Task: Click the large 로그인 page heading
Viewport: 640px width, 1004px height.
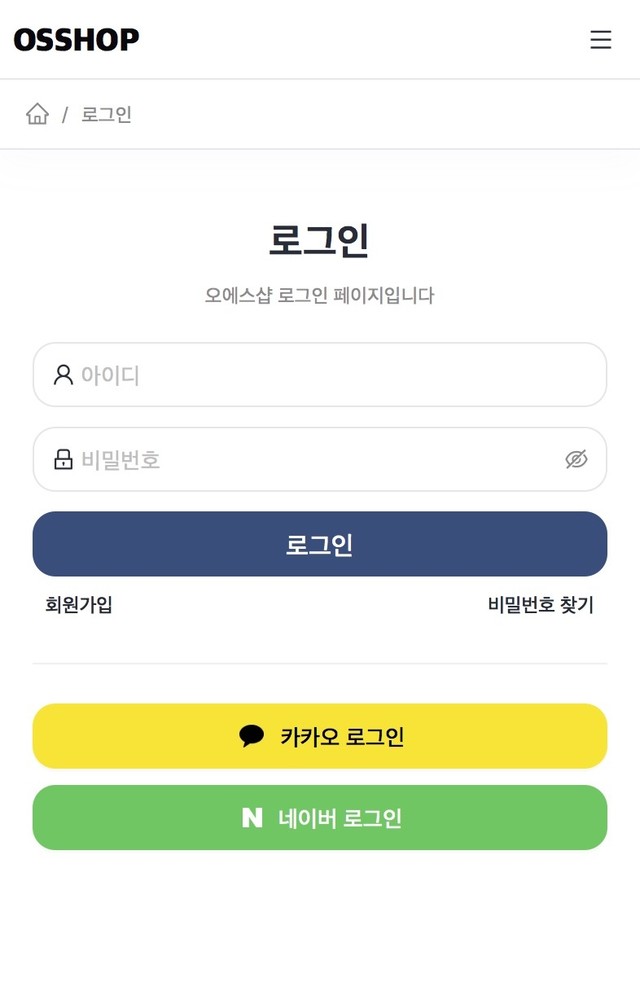Action: (x=320, y=241)
